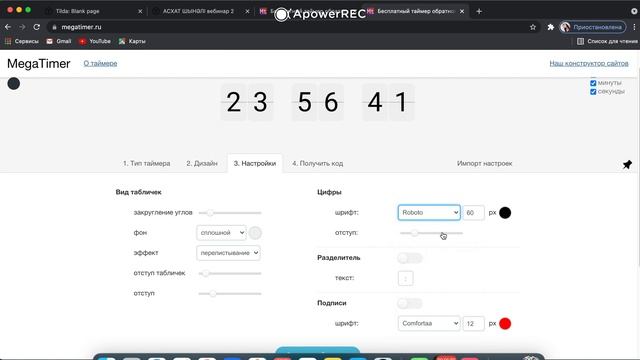Screen dimensions: 640x360
Task: Adjust the Цифры отступ slider
Action: tap(431, 233)
